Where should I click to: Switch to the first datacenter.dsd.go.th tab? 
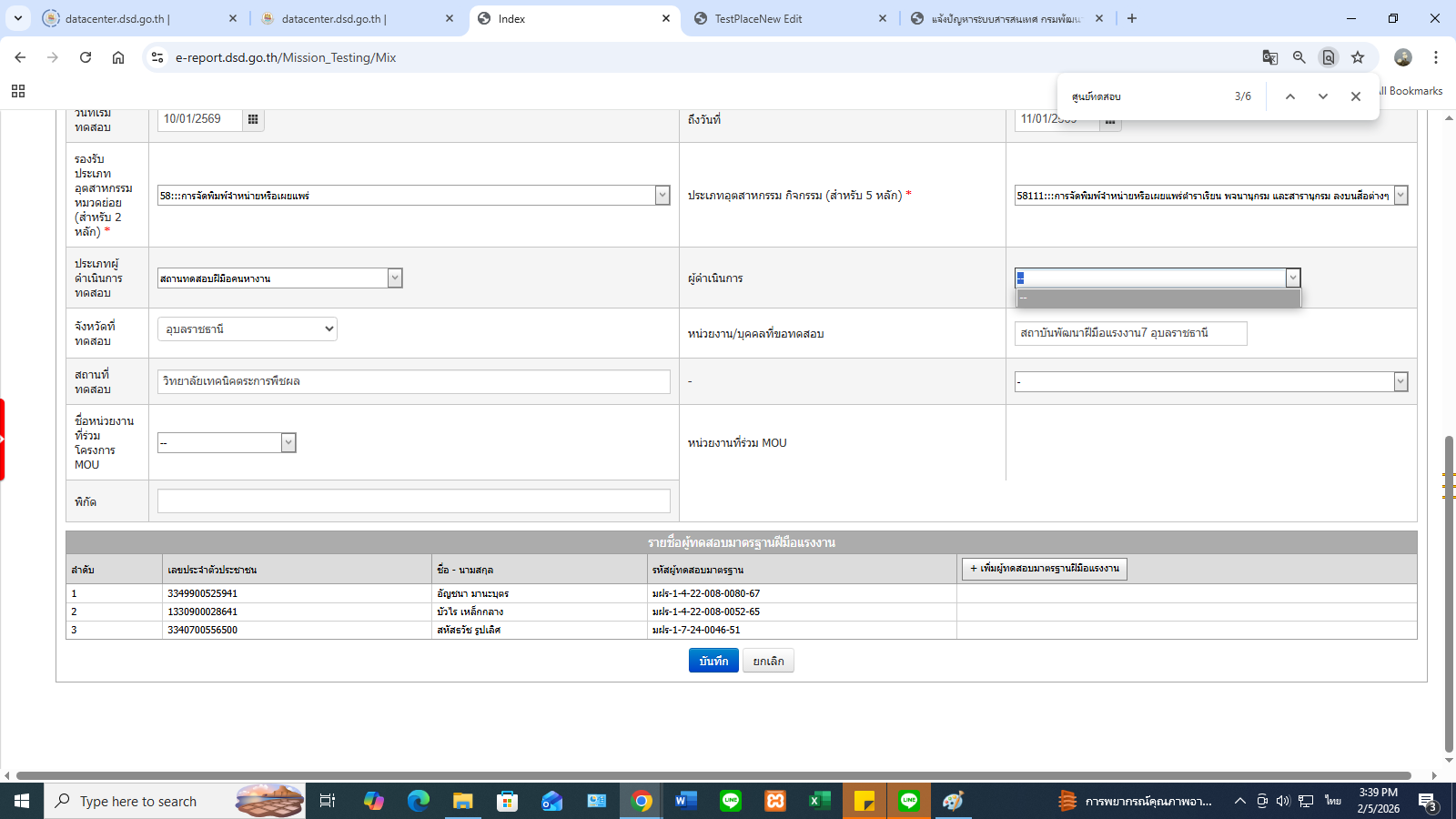click(116, 18)
